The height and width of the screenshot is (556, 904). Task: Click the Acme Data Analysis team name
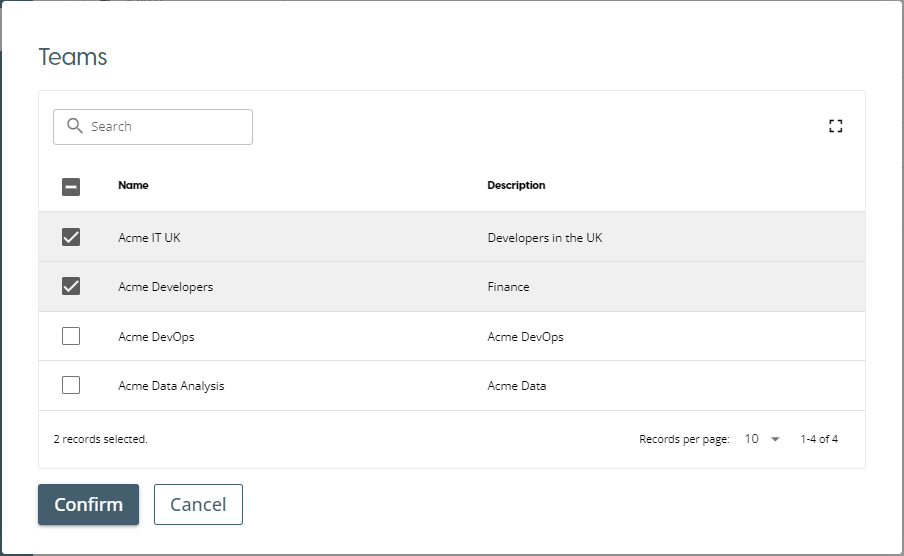coord(171,386)
